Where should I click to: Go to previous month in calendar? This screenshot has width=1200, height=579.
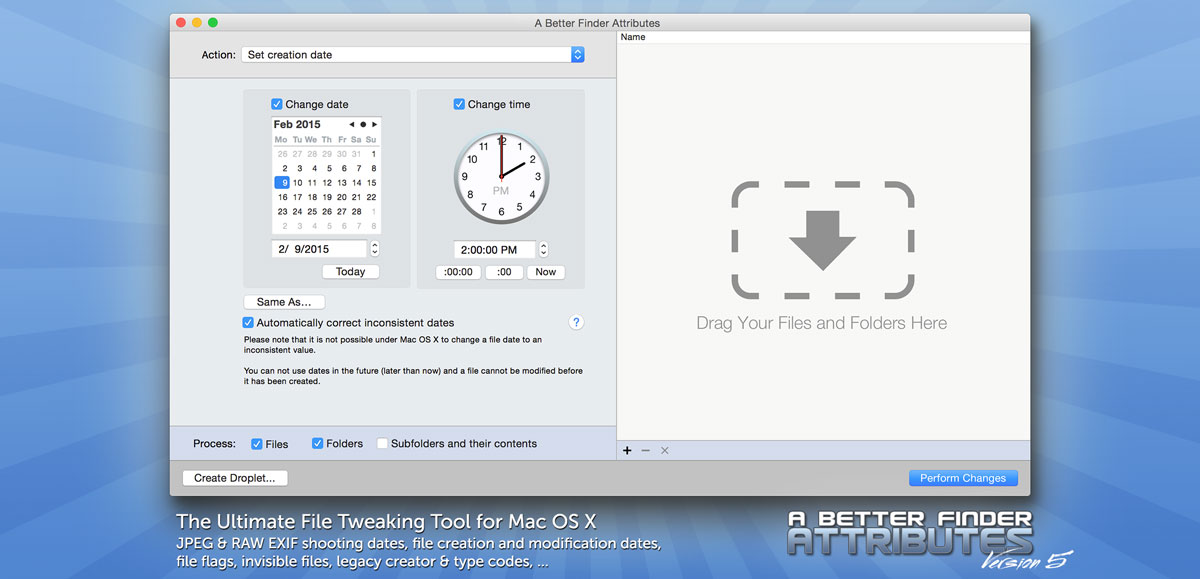click(x=352, y=125)
